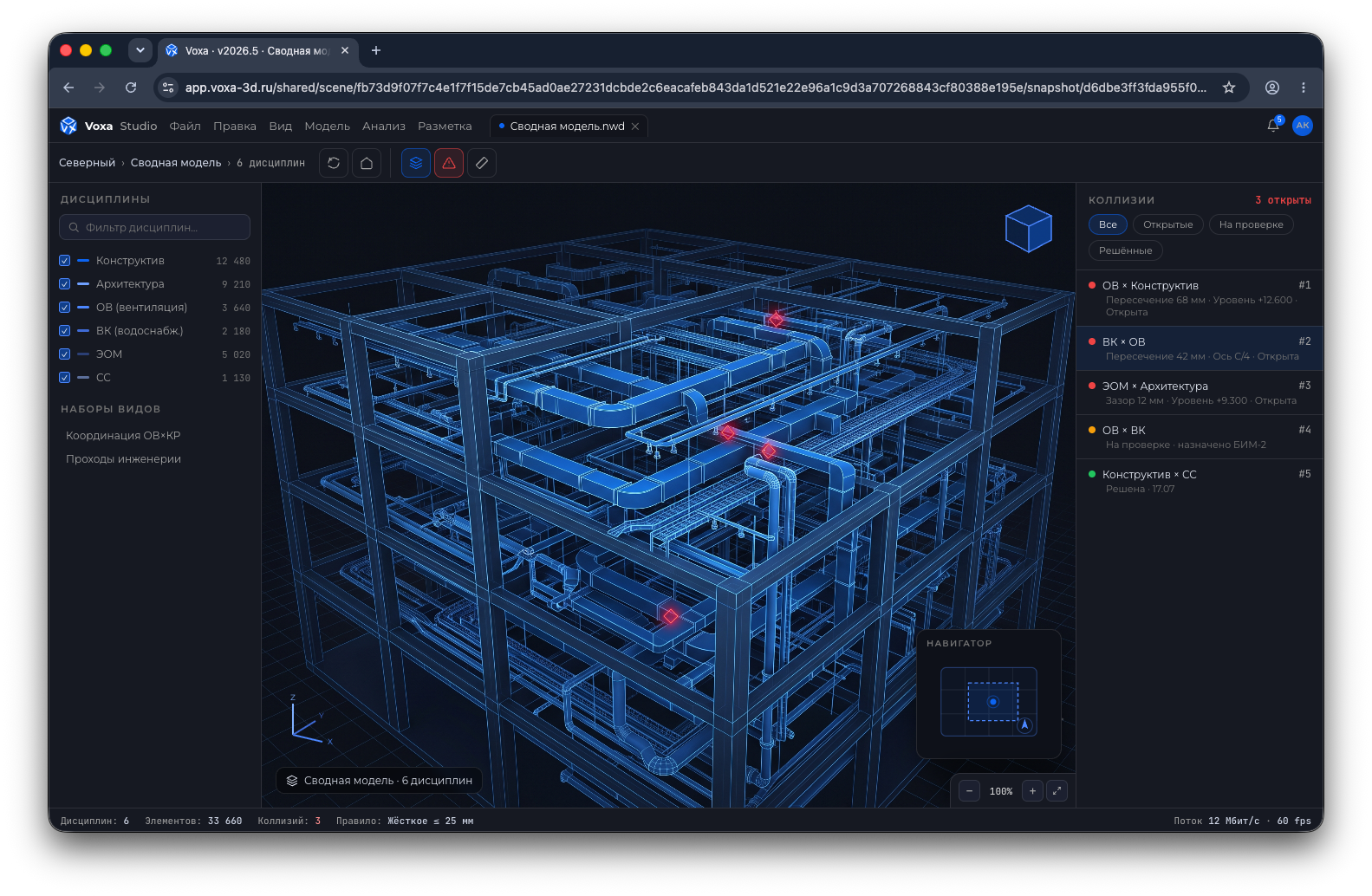Bookmark this page with the star icon

[1228, 88]
